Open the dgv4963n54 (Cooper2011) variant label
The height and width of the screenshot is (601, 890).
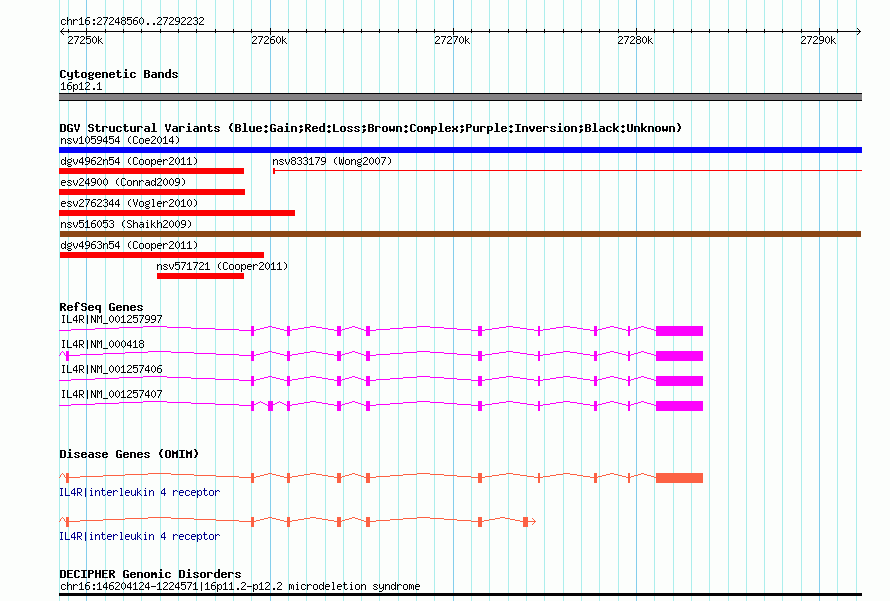point(129,245)
